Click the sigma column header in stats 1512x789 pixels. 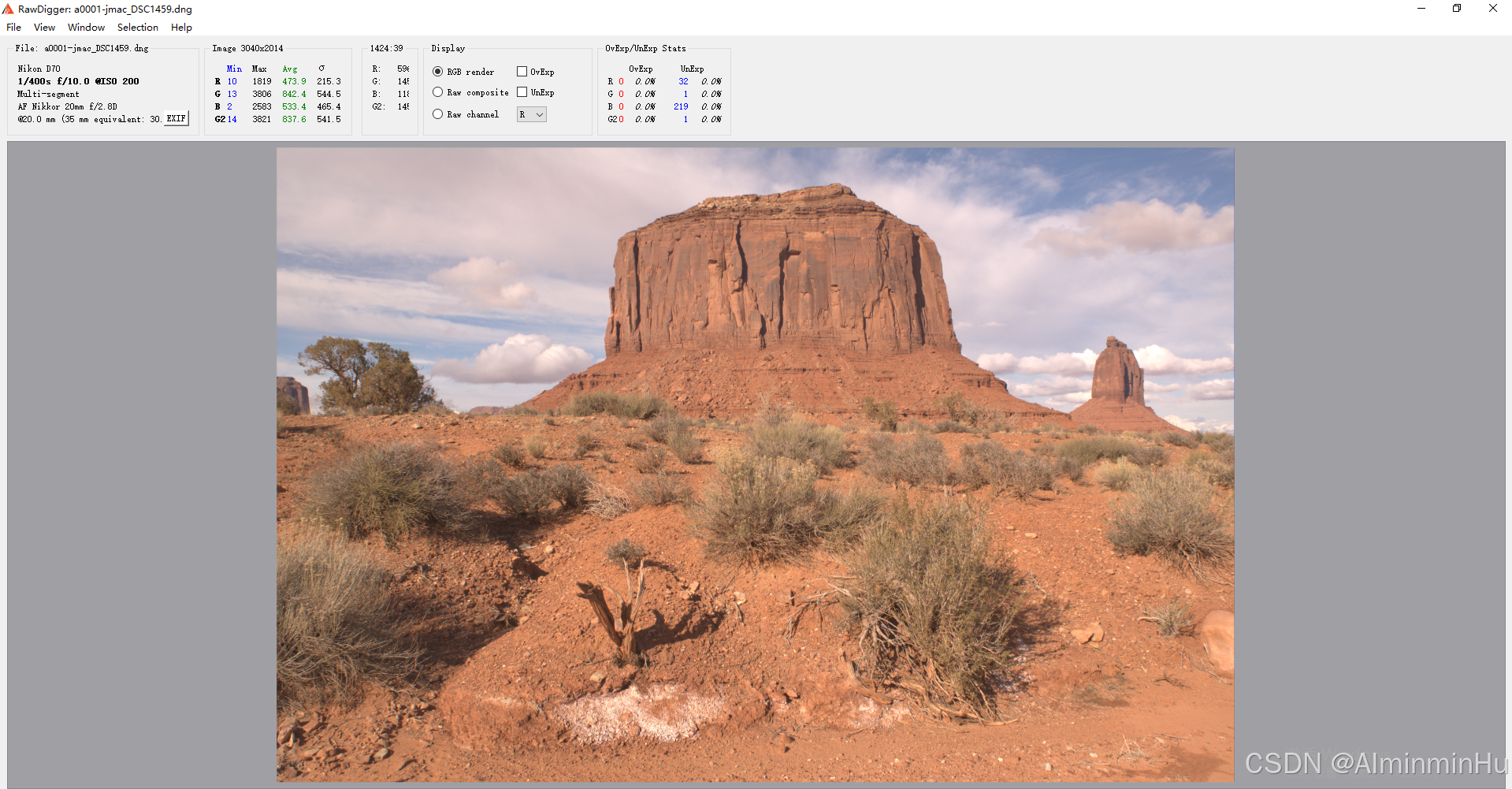click(x=321, y=69)
